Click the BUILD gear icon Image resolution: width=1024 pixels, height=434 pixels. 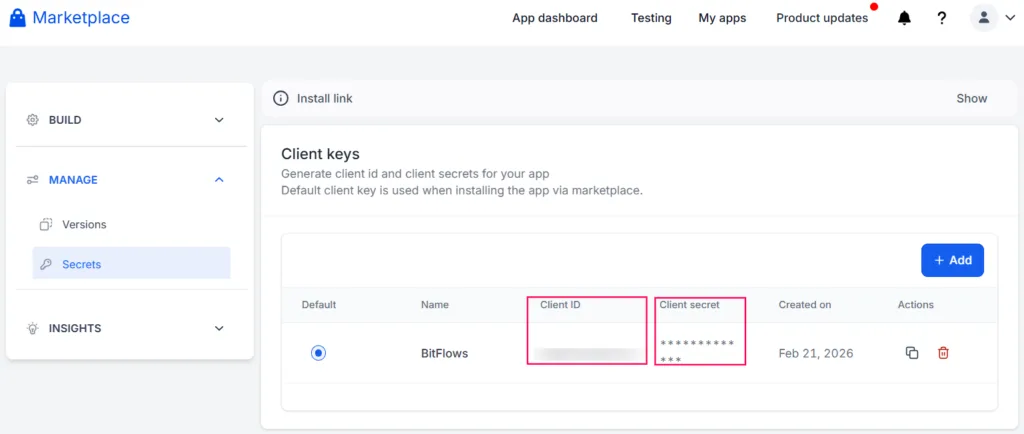coord(33,120)
